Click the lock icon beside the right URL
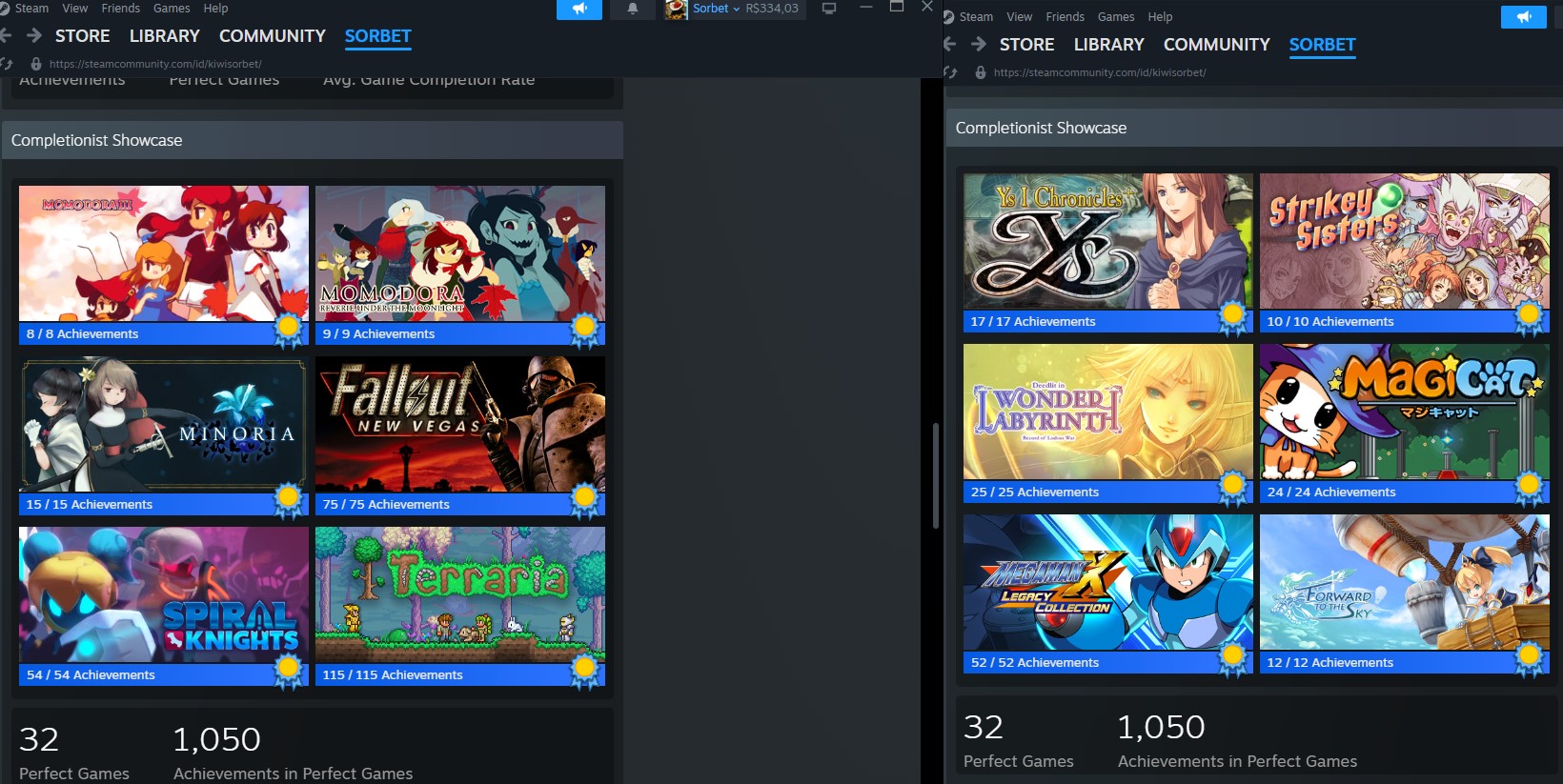The width and height of the screenshot is (1563, 784). point(981,72)
